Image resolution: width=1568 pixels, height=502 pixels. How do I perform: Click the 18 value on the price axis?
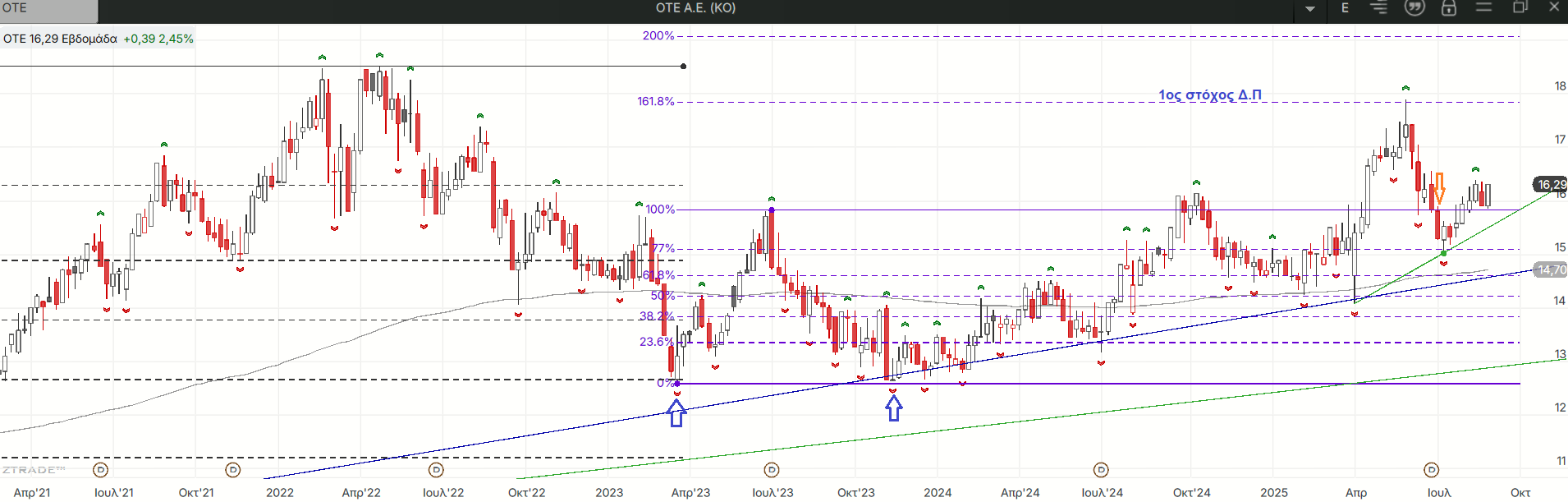point(1560,86)
